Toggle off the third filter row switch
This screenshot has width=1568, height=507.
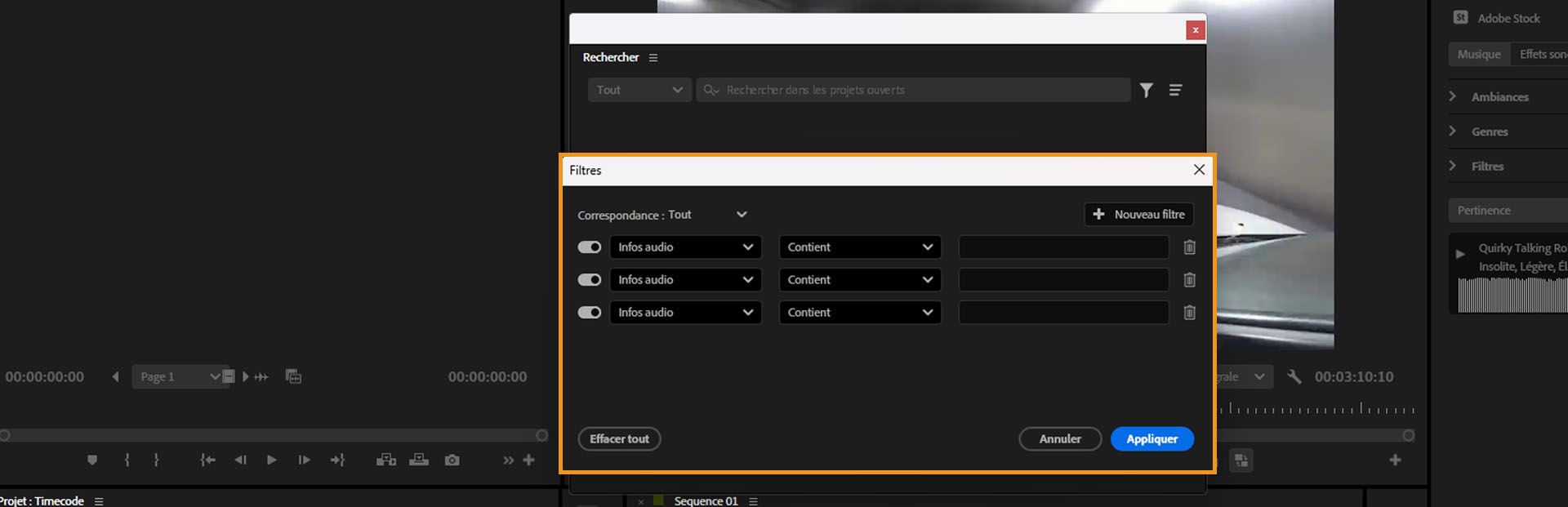590,313
